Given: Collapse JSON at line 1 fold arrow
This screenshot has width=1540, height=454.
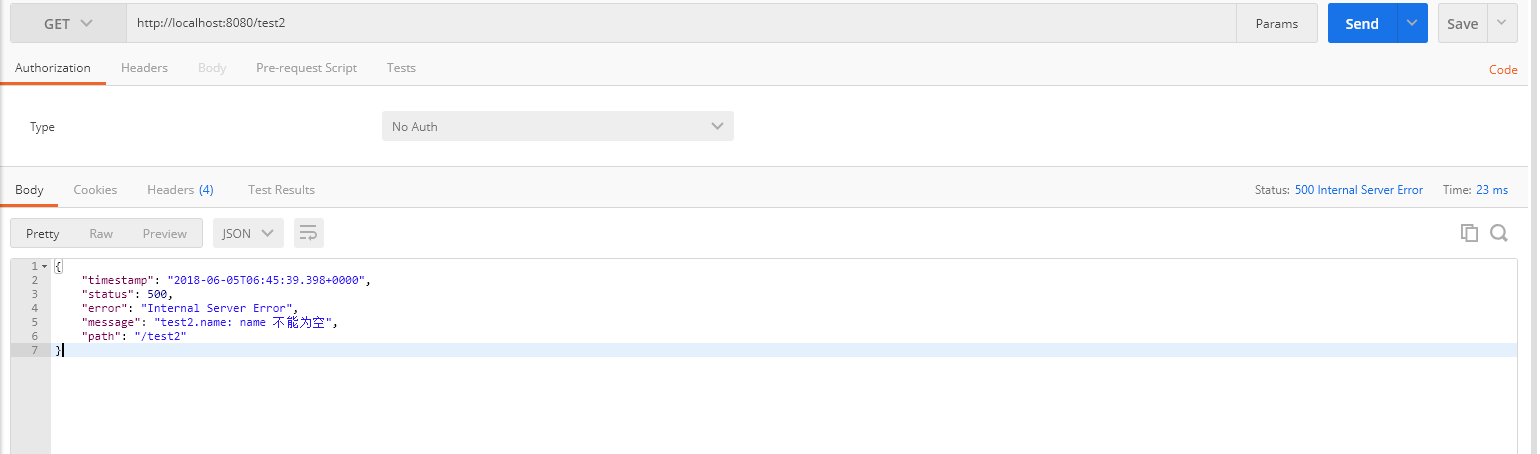Looking at the screenshot, I should point(44,266).
